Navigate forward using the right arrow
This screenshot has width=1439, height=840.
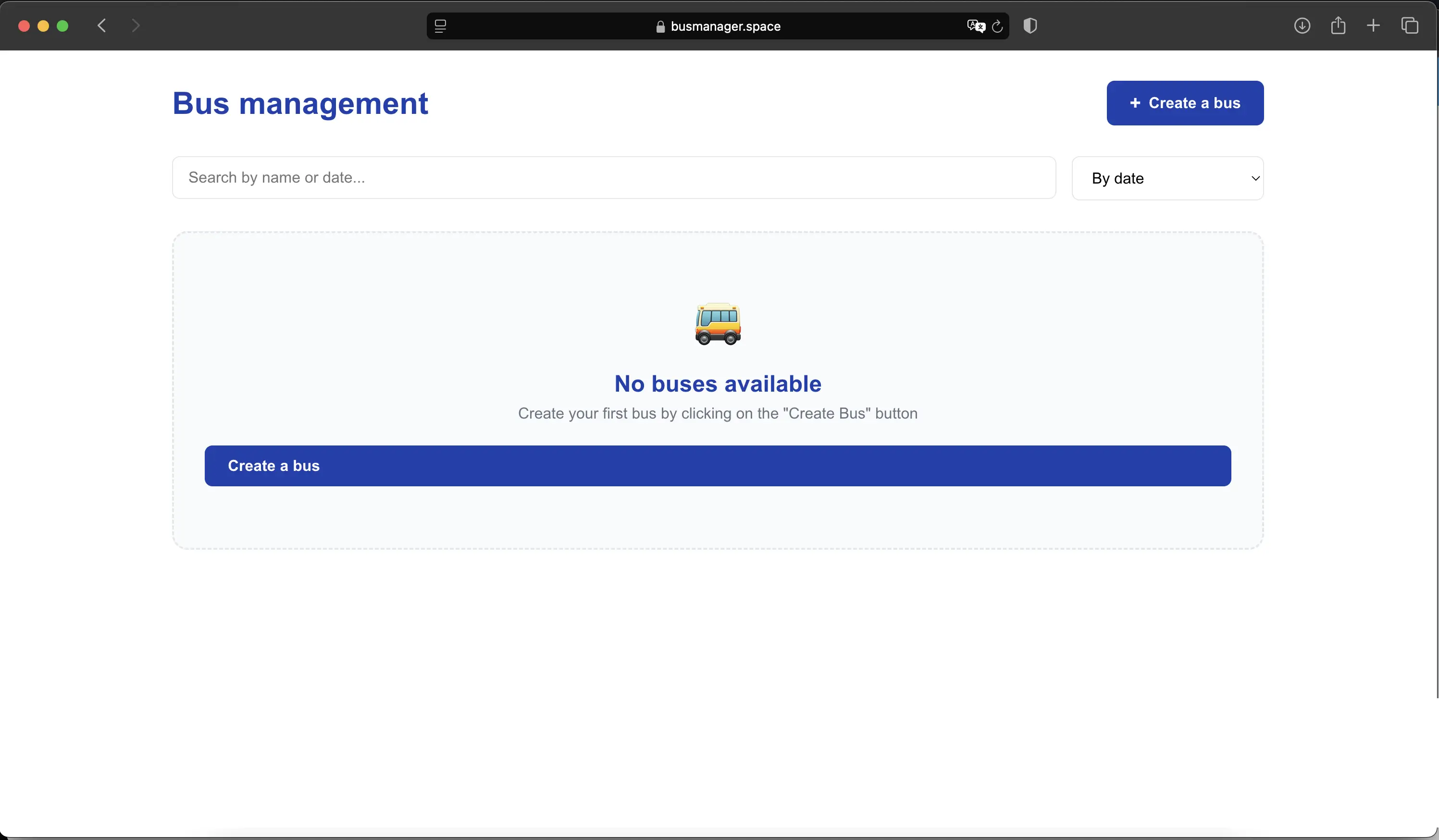click(x=136, y=25)
